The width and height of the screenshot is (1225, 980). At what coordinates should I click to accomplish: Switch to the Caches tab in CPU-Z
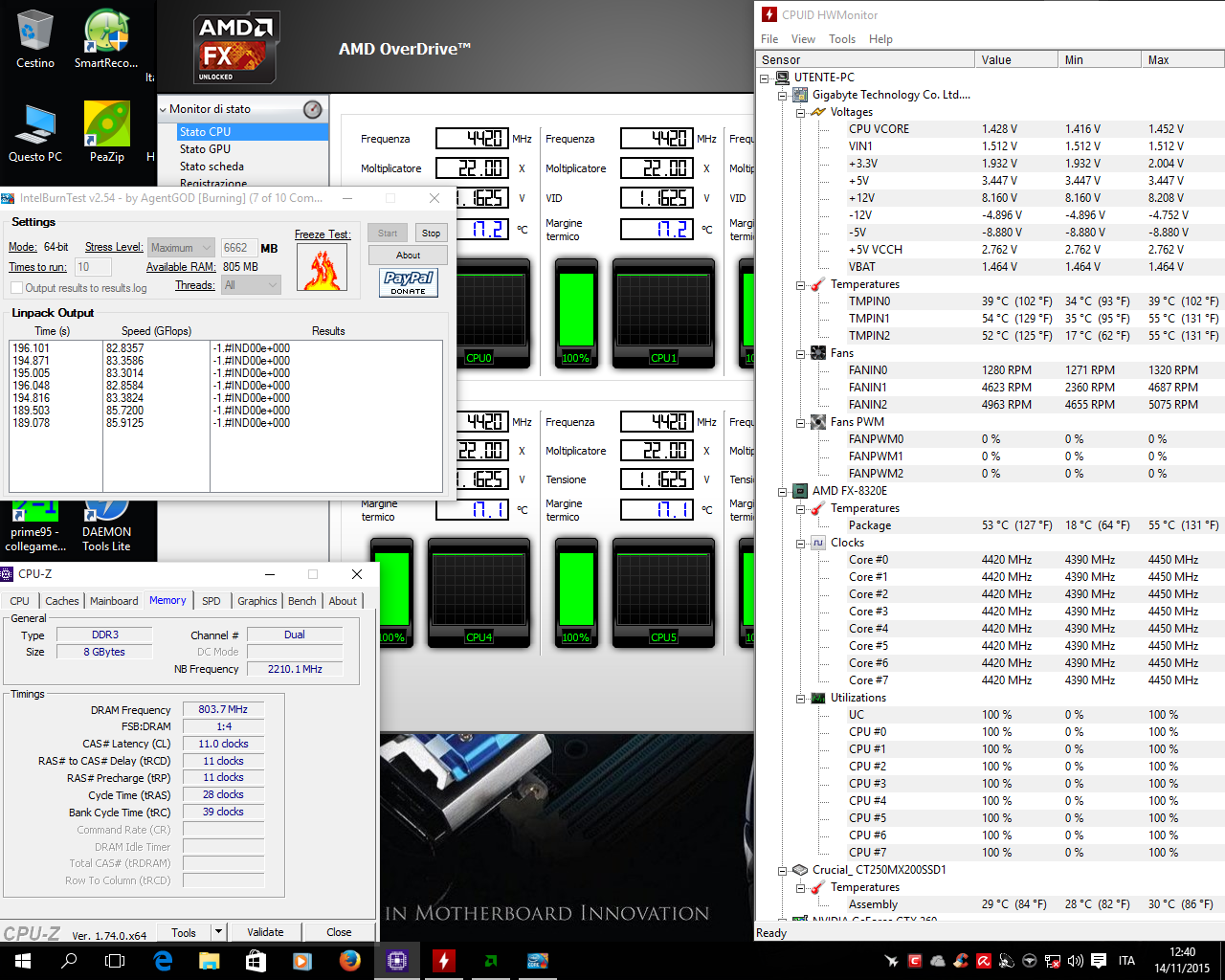(x=62, y=601)
